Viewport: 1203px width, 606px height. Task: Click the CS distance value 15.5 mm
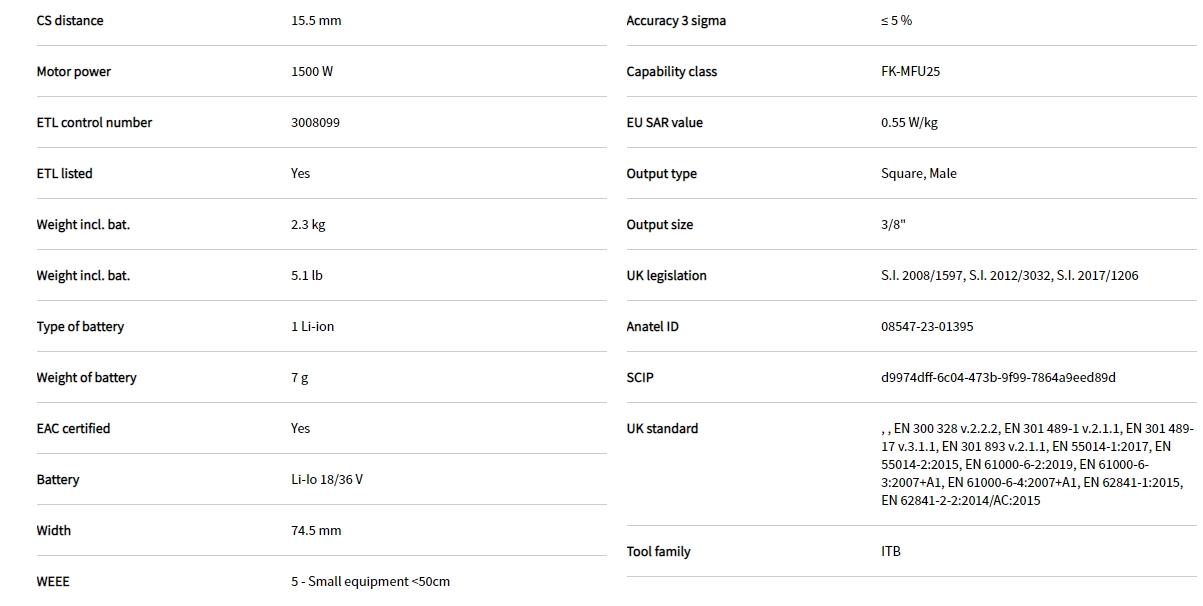(x=316, y=21)
